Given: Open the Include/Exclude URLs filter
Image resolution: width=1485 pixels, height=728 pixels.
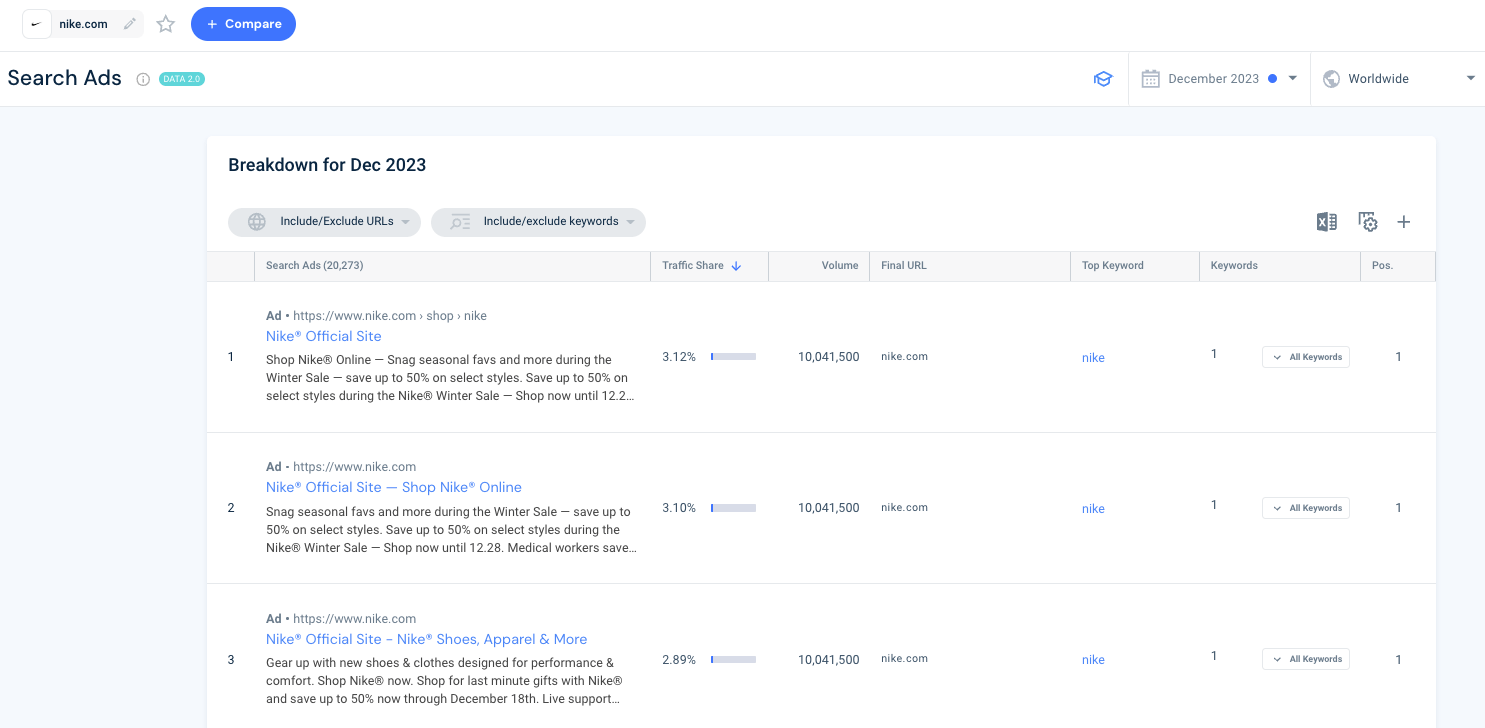Looking at the screenshot, I should point(323,222).
